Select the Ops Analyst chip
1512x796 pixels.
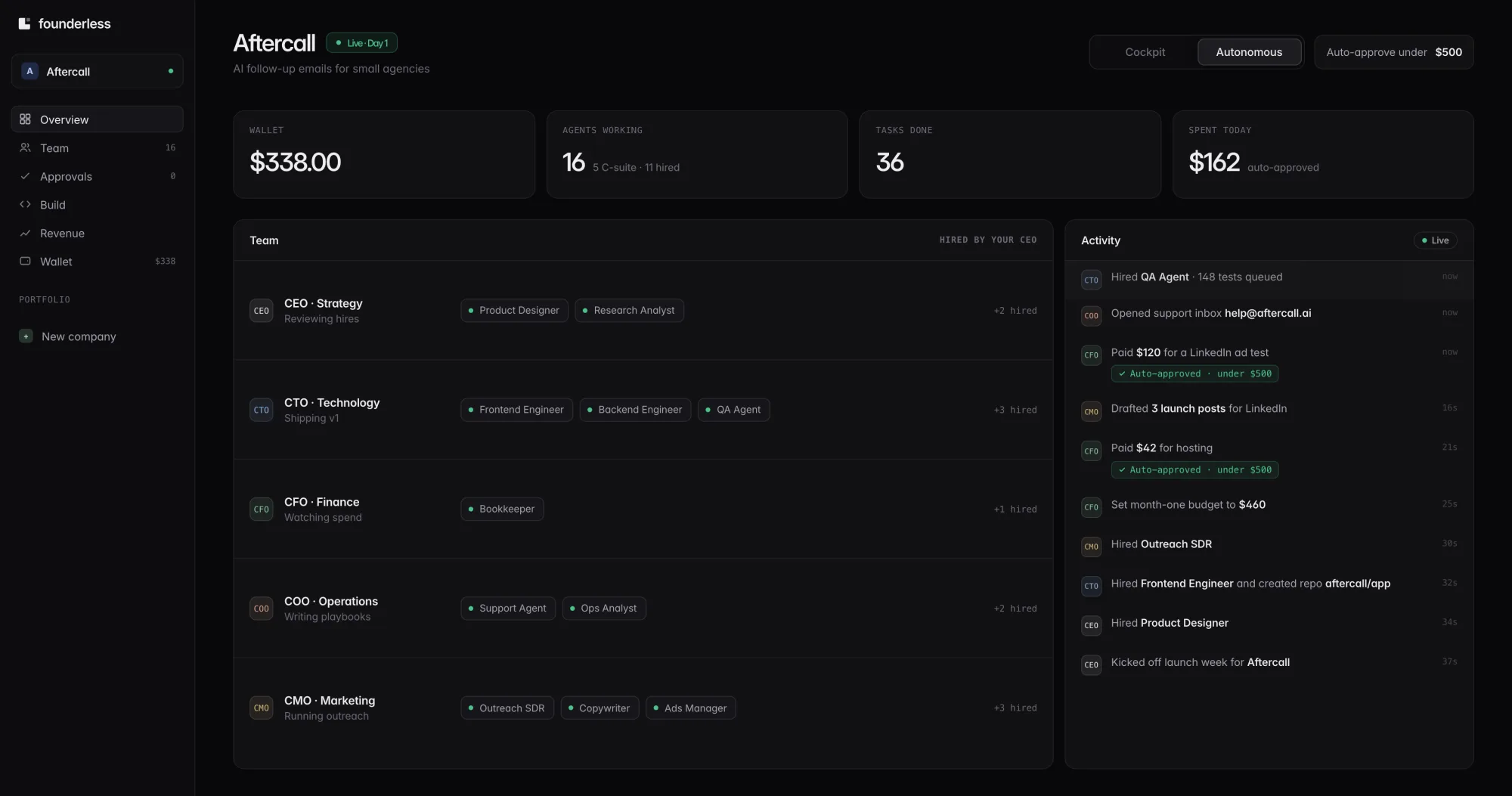click(x=604, y=609)
